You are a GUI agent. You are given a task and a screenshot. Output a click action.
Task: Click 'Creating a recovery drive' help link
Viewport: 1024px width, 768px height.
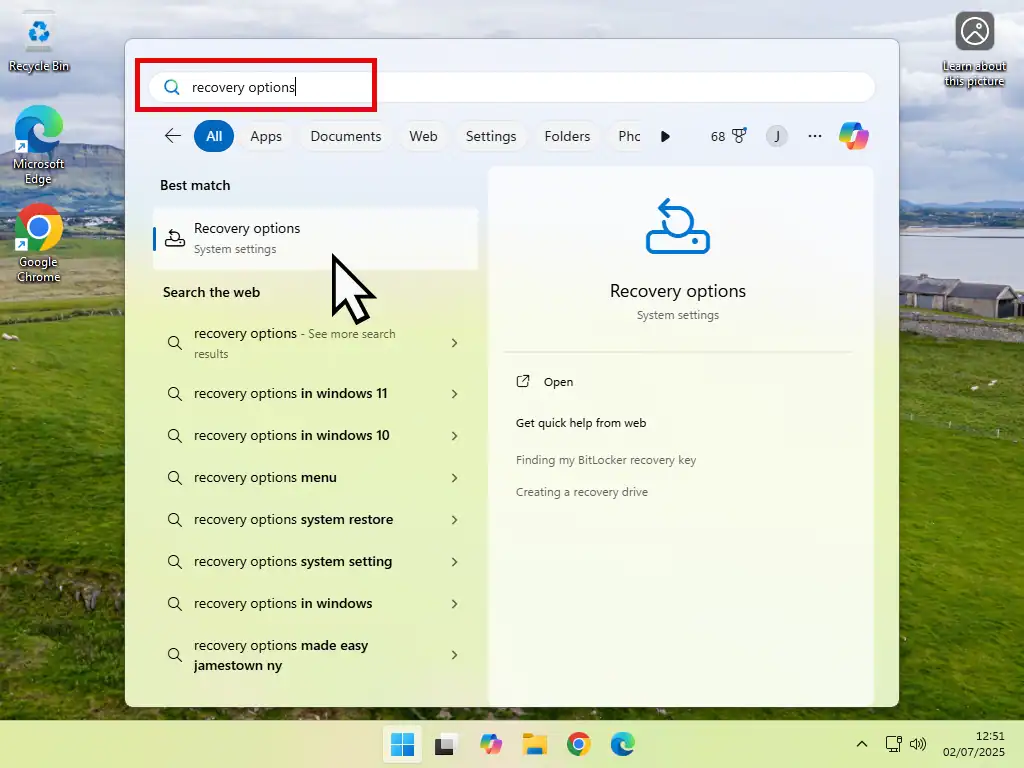582,492
